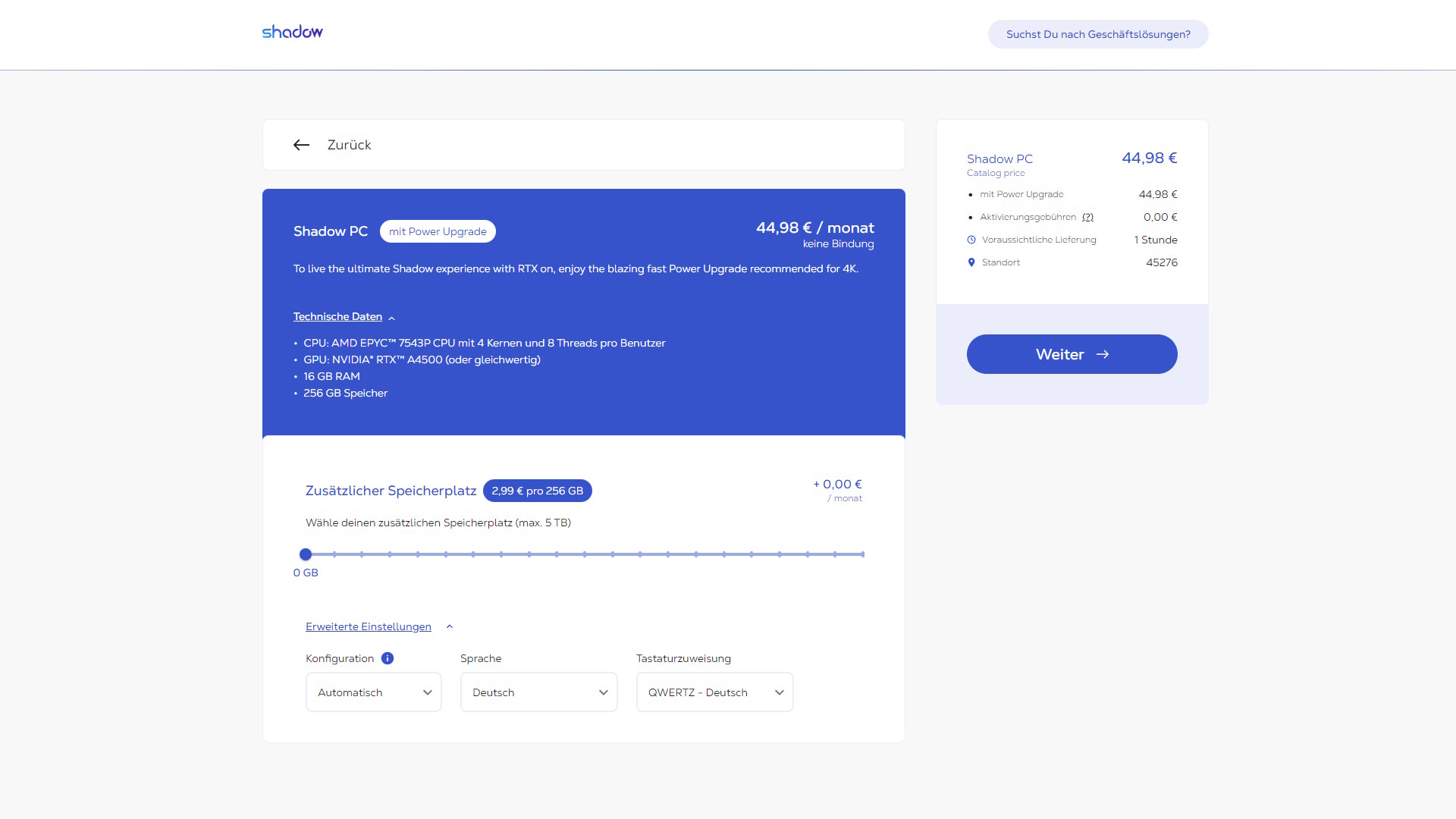1456x819 pixels.
Task: Click the Aktivierungsgebühren question mark icon
Action: (1088, 218)
